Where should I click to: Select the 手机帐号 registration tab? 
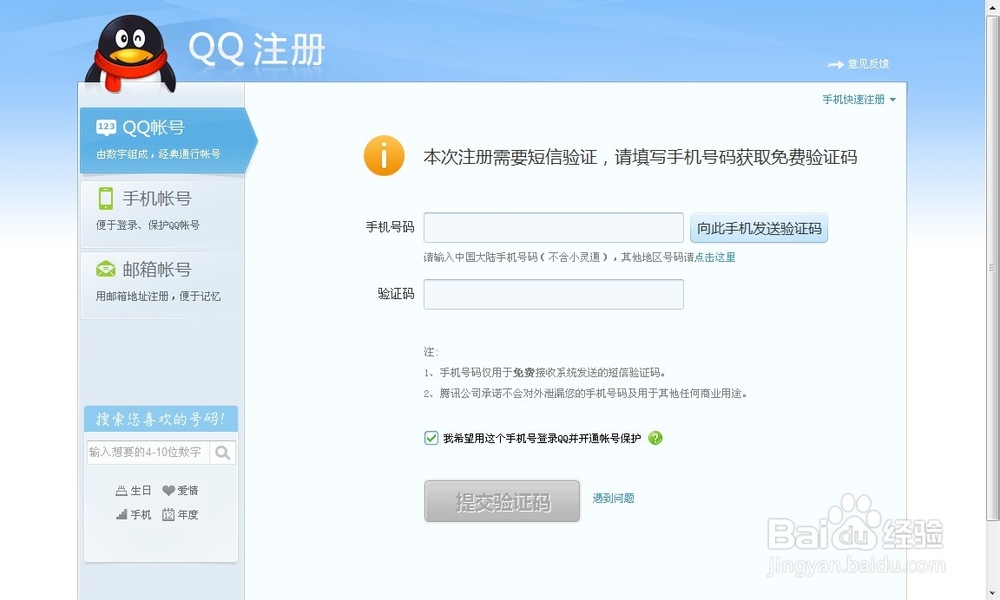[x=162, y=212]
